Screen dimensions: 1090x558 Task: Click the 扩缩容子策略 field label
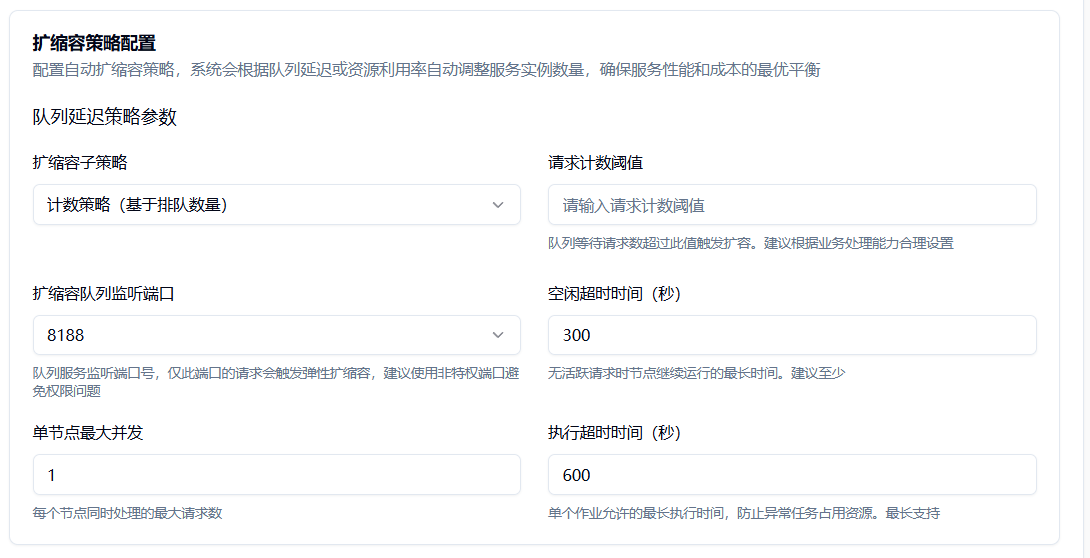[x=80, y=162]
